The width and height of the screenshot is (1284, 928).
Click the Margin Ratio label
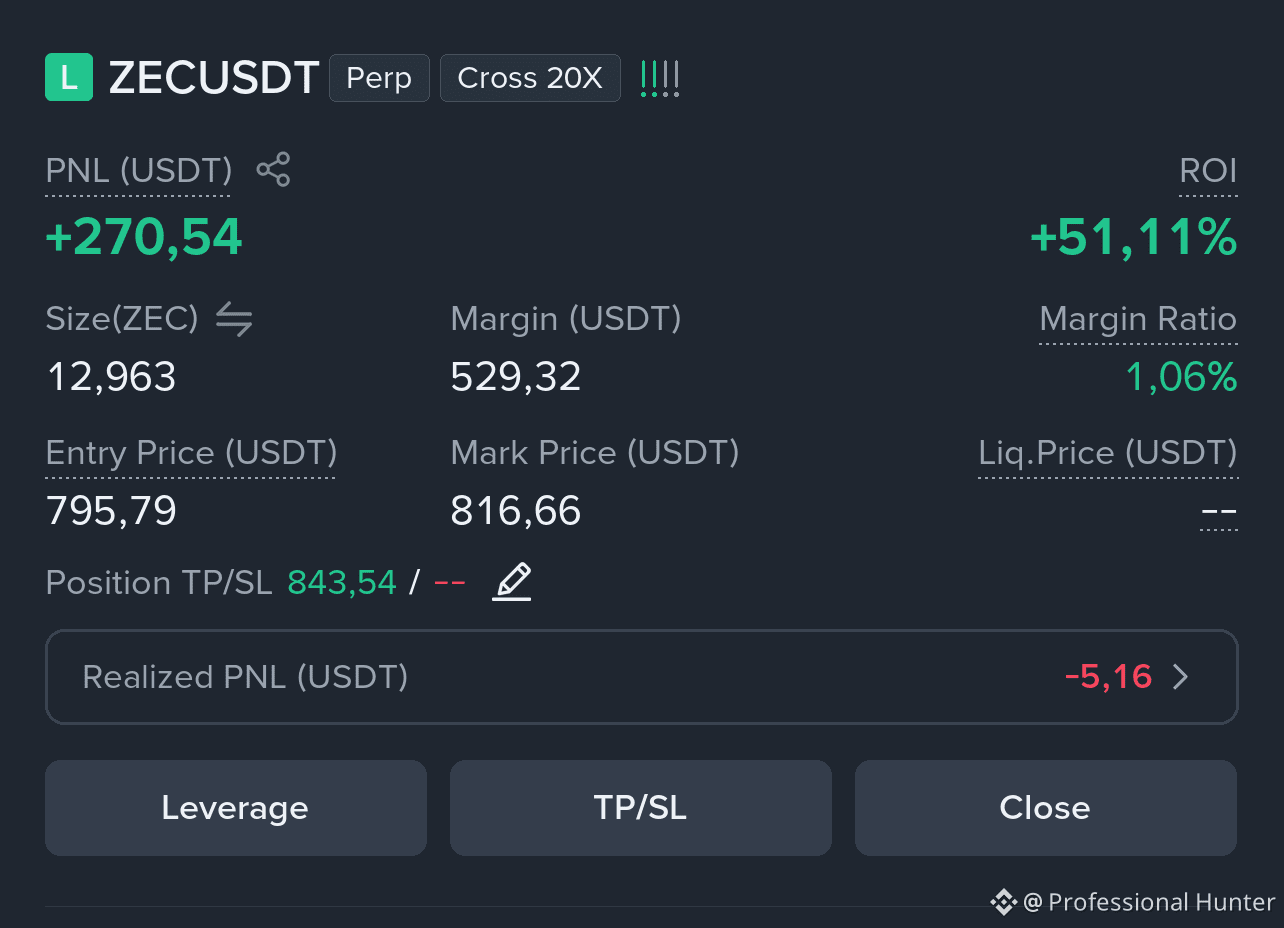(x=1138, y=319)
